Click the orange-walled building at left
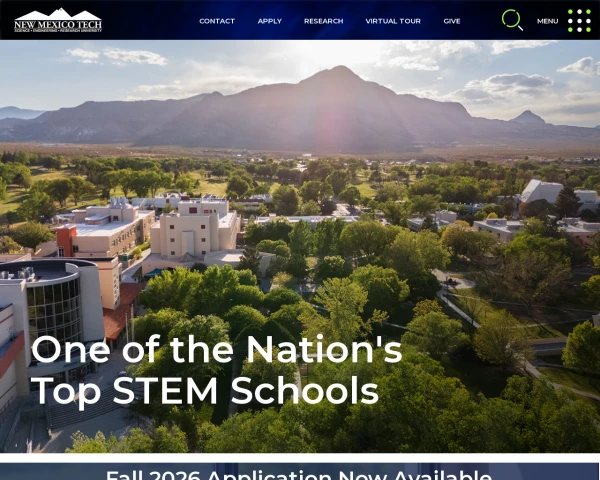This screenshot has height=480, width=600. coord(66,241)
